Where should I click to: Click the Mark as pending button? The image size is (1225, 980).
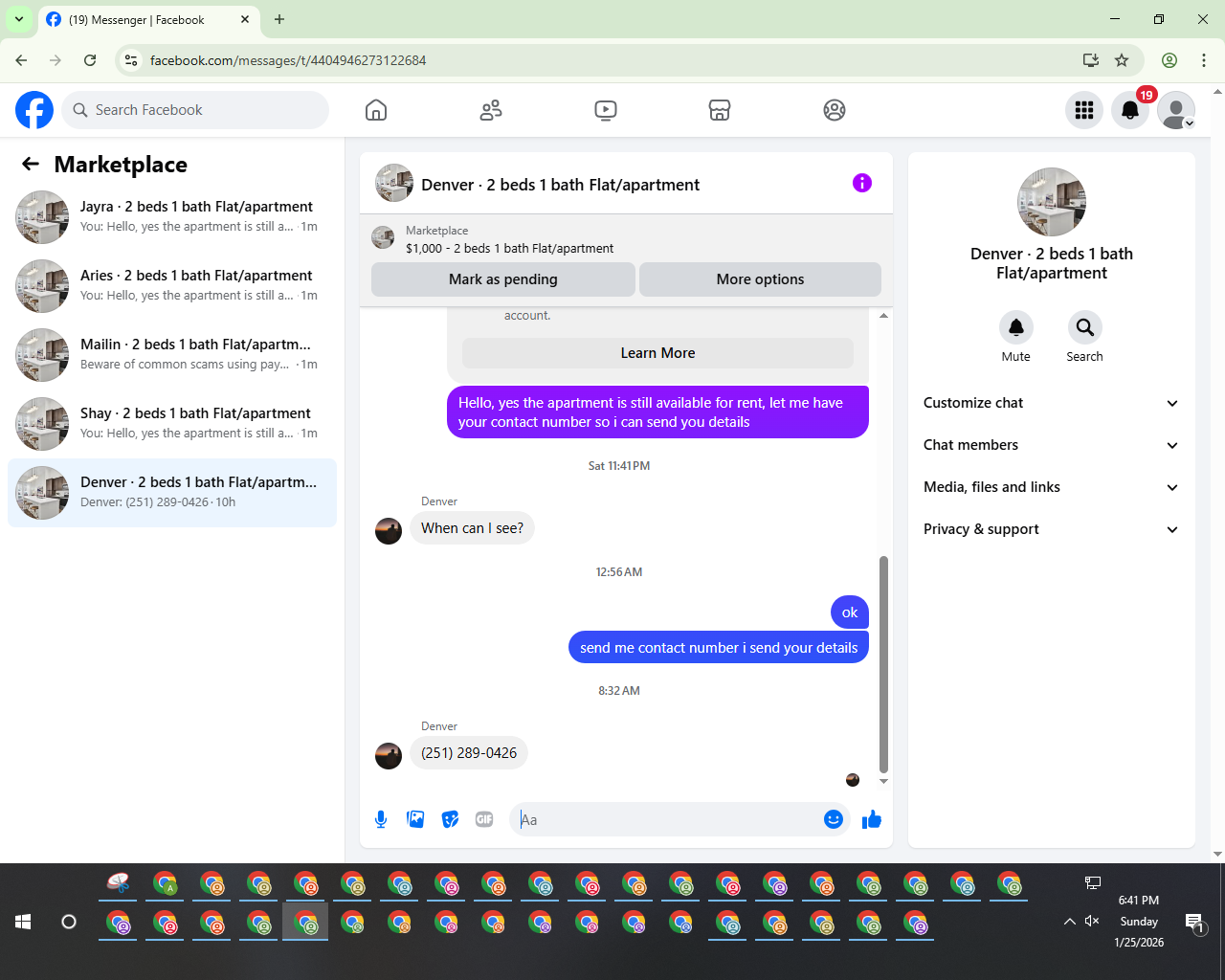[503, 279]
